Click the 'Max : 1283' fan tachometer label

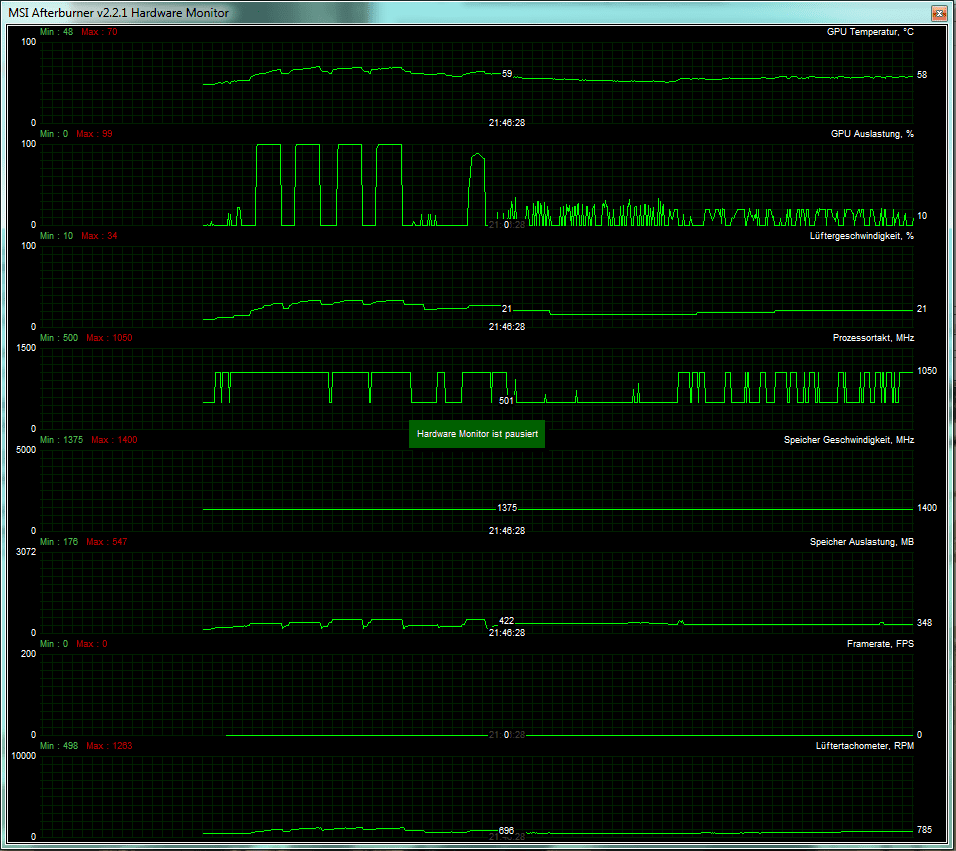(x=109, y=746)
